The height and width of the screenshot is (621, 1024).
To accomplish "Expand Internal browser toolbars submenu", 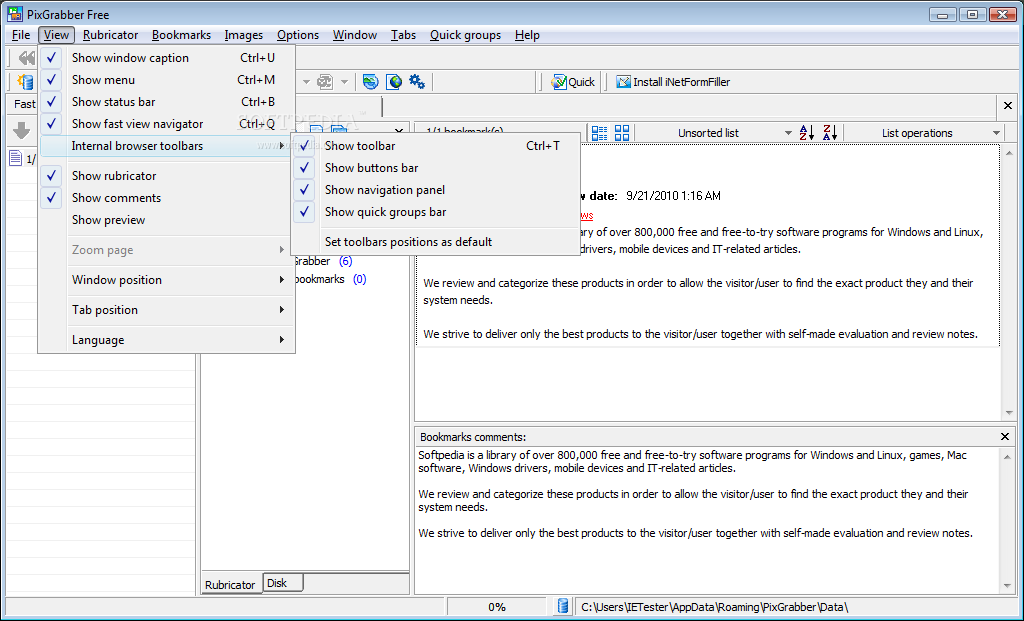I will (x=167, y=146).
